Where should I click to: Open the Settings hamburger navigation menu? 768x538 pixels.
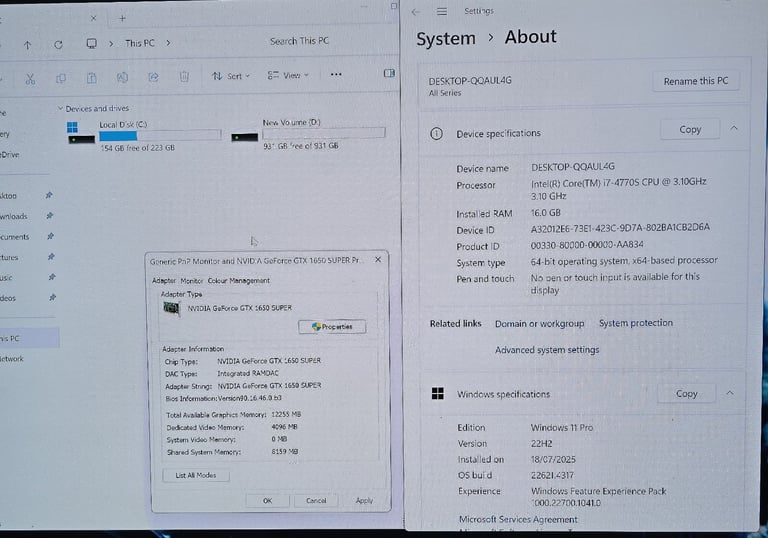click(x=442, y=11)
